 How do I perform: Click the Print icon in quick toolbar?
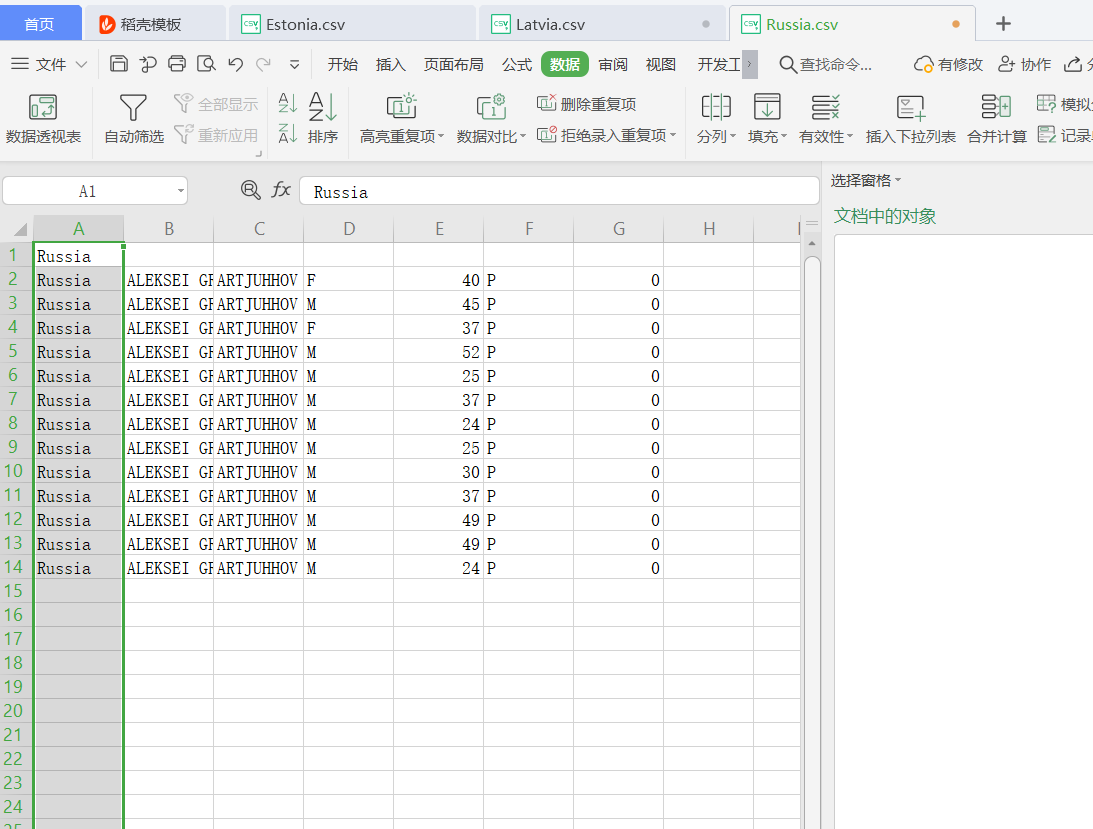click(x=177, y=64)
